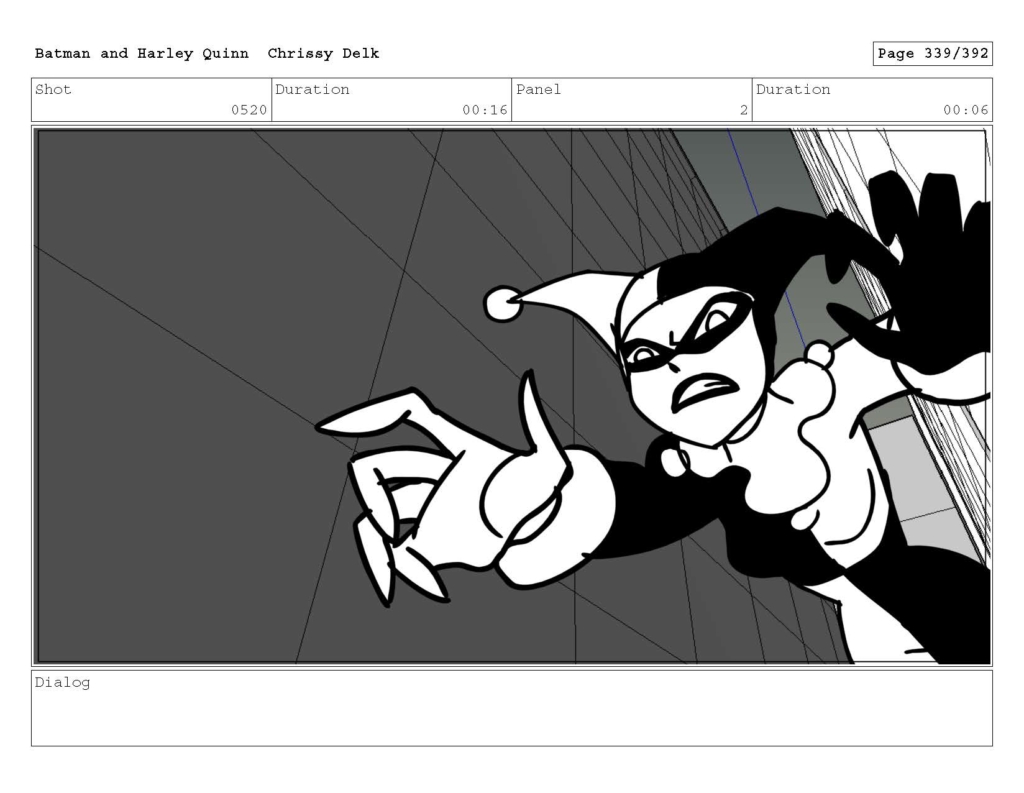Click the storyboard panel drawing

(x=512, y=396)
